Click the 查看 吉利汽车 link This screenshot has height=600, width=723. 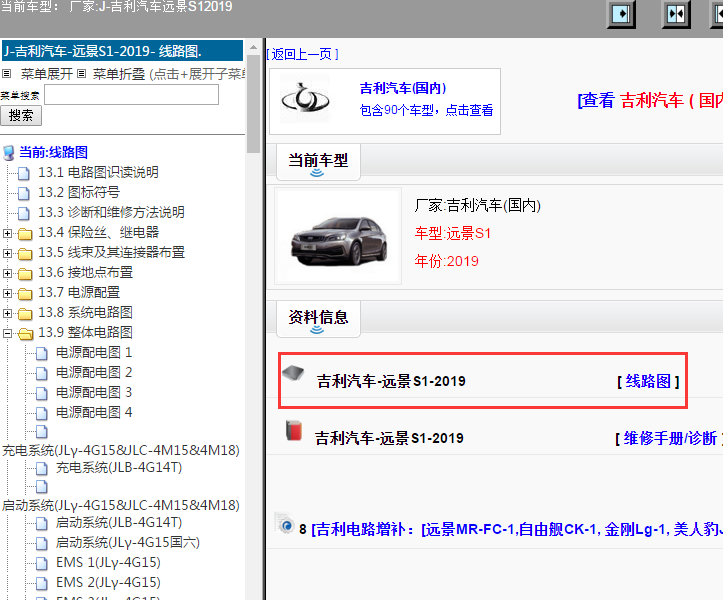650,100
